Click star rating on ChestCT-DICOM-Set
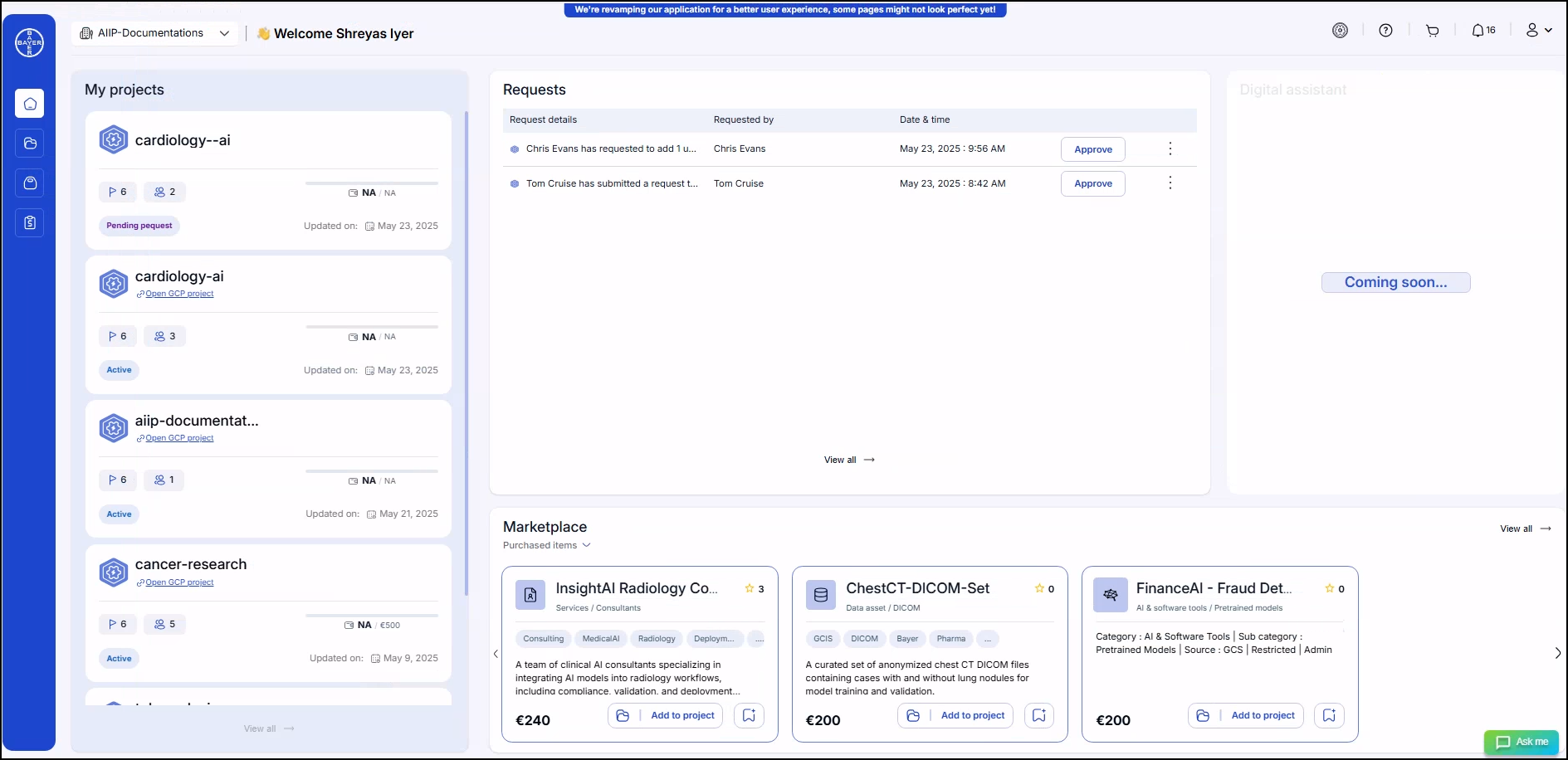 pyautogui.click(x=1044, y=588)
